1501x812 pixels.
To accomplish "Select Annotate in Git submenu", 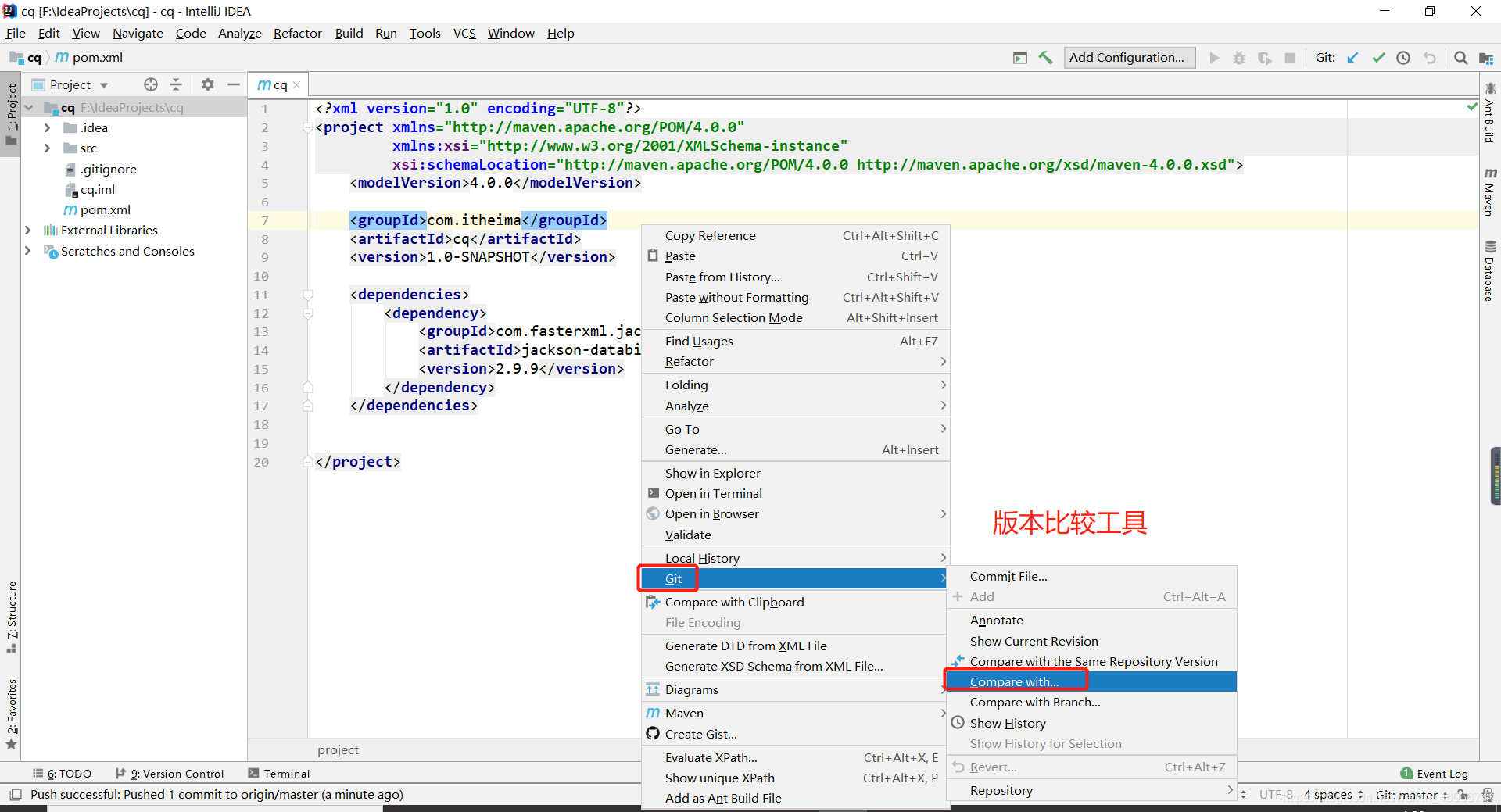I will tap(1091, 621).
